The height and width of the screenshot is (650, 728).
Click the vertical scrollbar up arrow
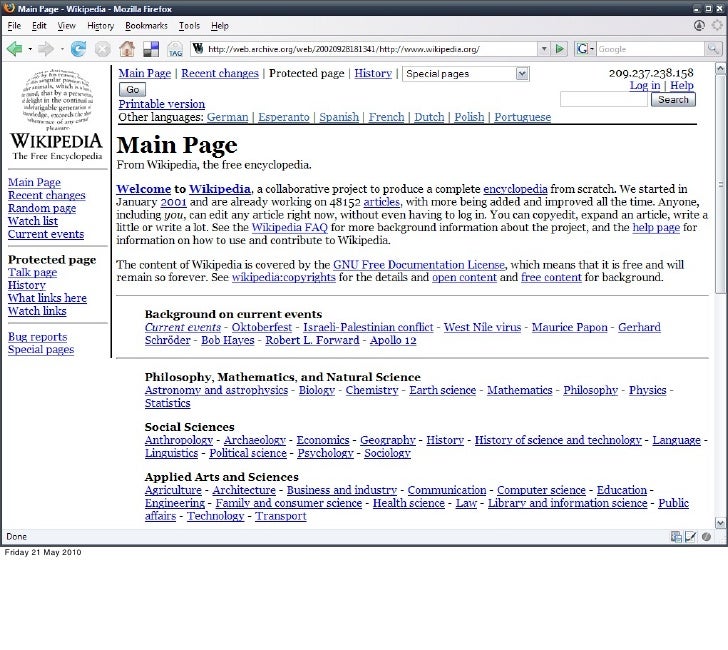pyautogui.click(x=720, y=69)
